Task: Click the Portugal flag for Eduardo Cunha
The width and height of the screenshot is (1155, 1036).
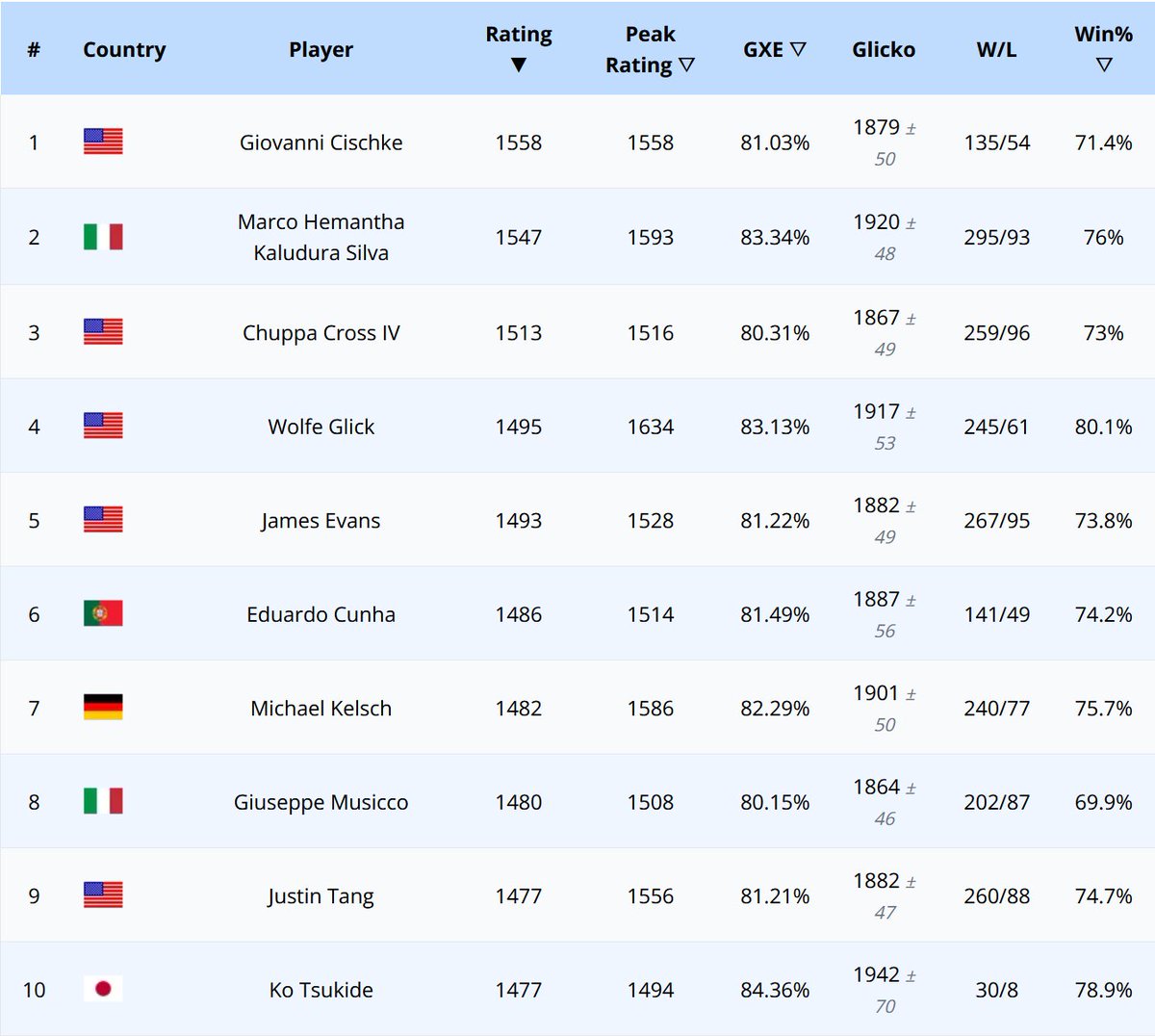Action: tap(103, 613)
